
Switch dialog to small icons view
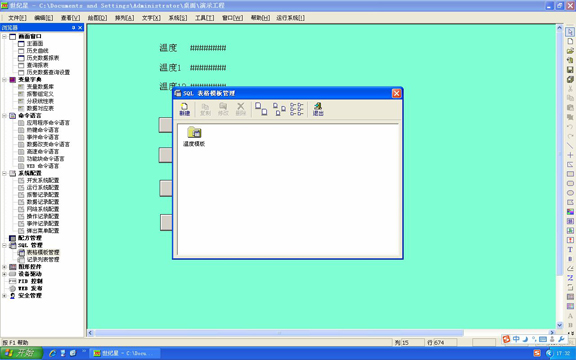279,109
